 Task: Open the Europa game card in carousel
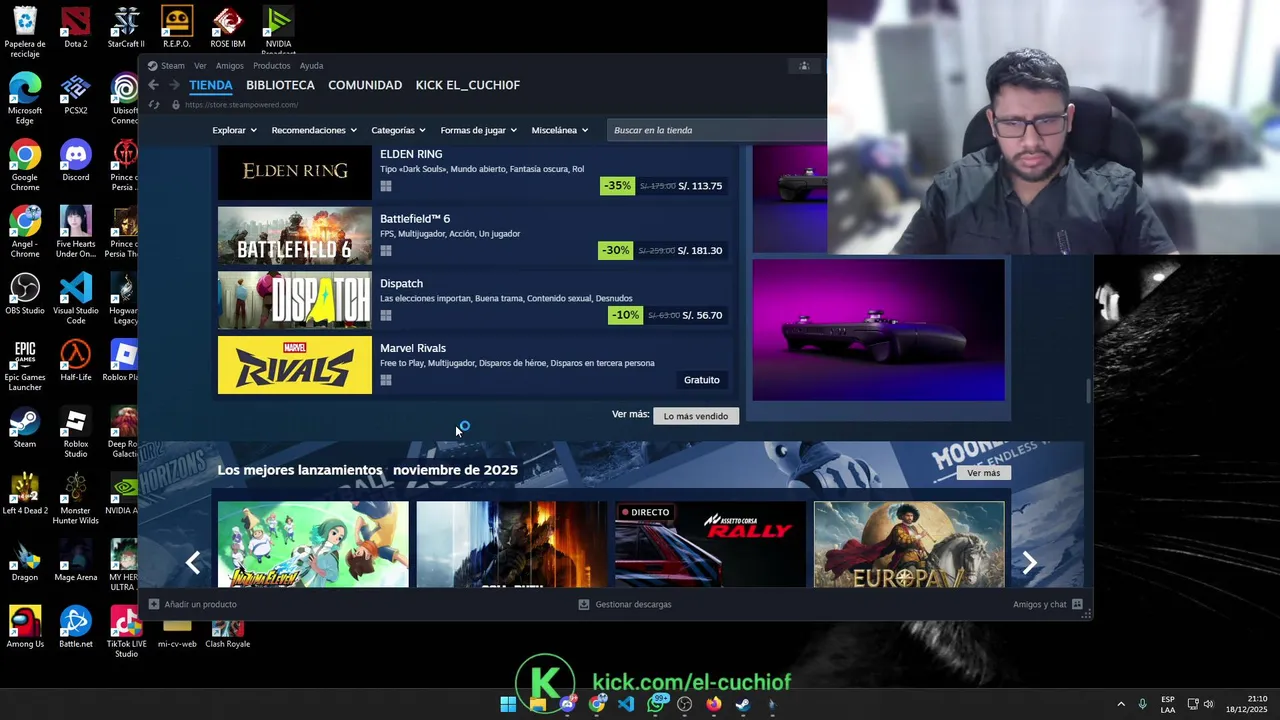(909, 544)
